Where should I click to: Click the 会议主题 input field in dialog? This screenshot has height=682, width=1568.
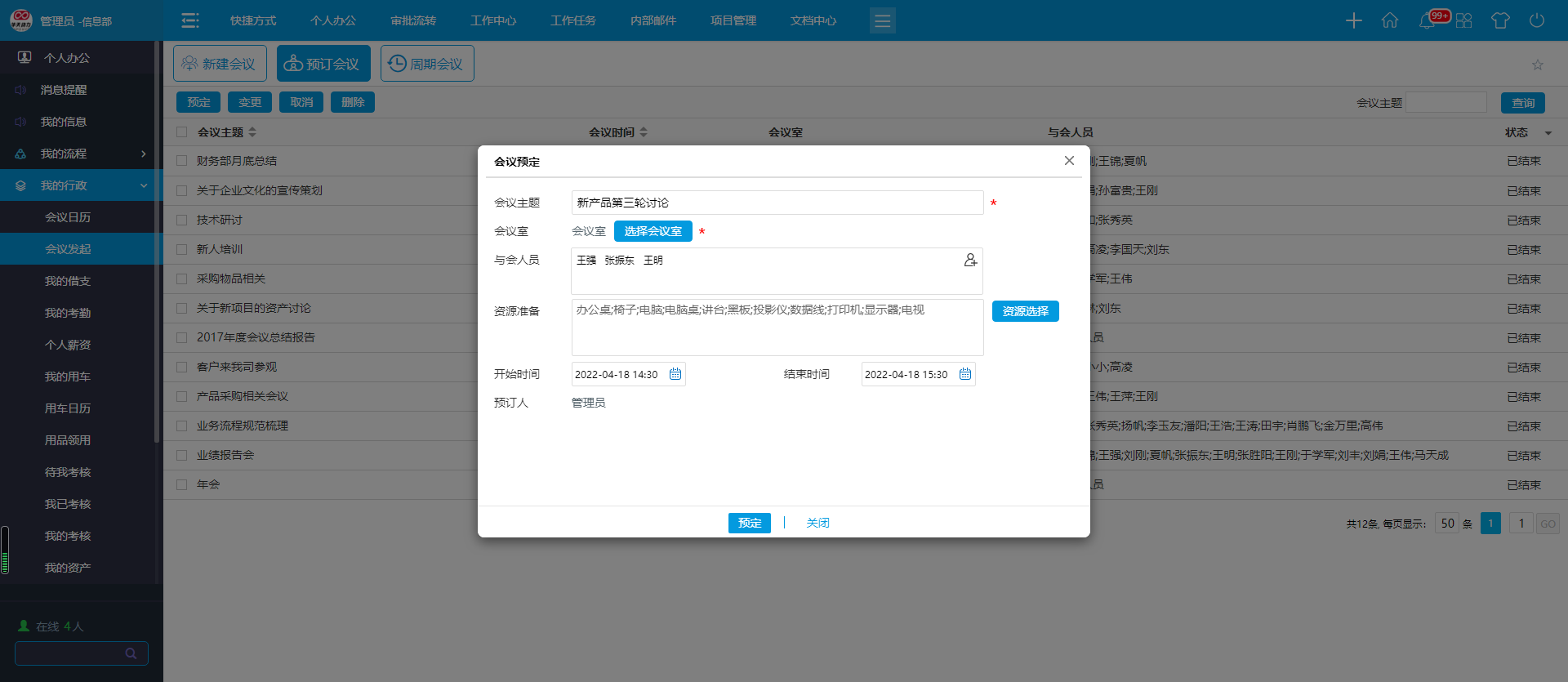pos(777,203)
